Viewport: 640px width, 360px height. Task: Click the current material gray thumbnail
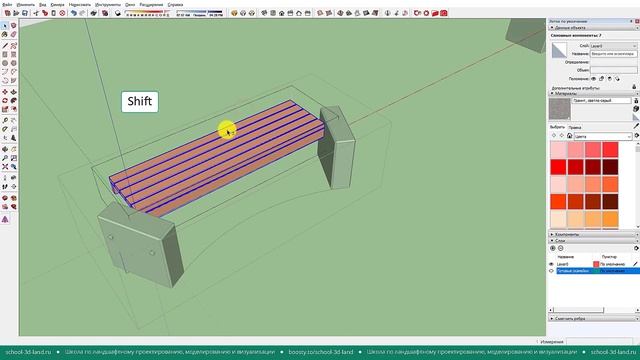[x=560, y=109]
